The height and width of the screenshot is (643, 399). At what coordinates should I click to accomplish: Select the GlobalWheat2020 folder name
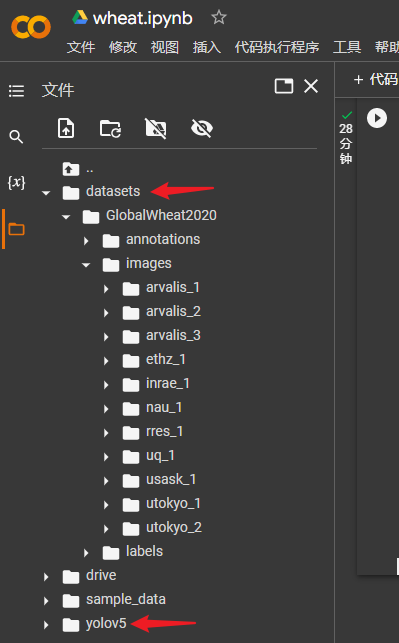point(161,215)
